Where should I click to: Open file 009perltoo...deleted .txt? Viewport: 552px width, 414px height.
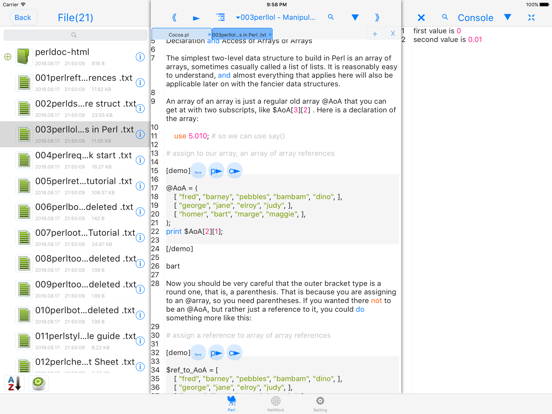74,289
